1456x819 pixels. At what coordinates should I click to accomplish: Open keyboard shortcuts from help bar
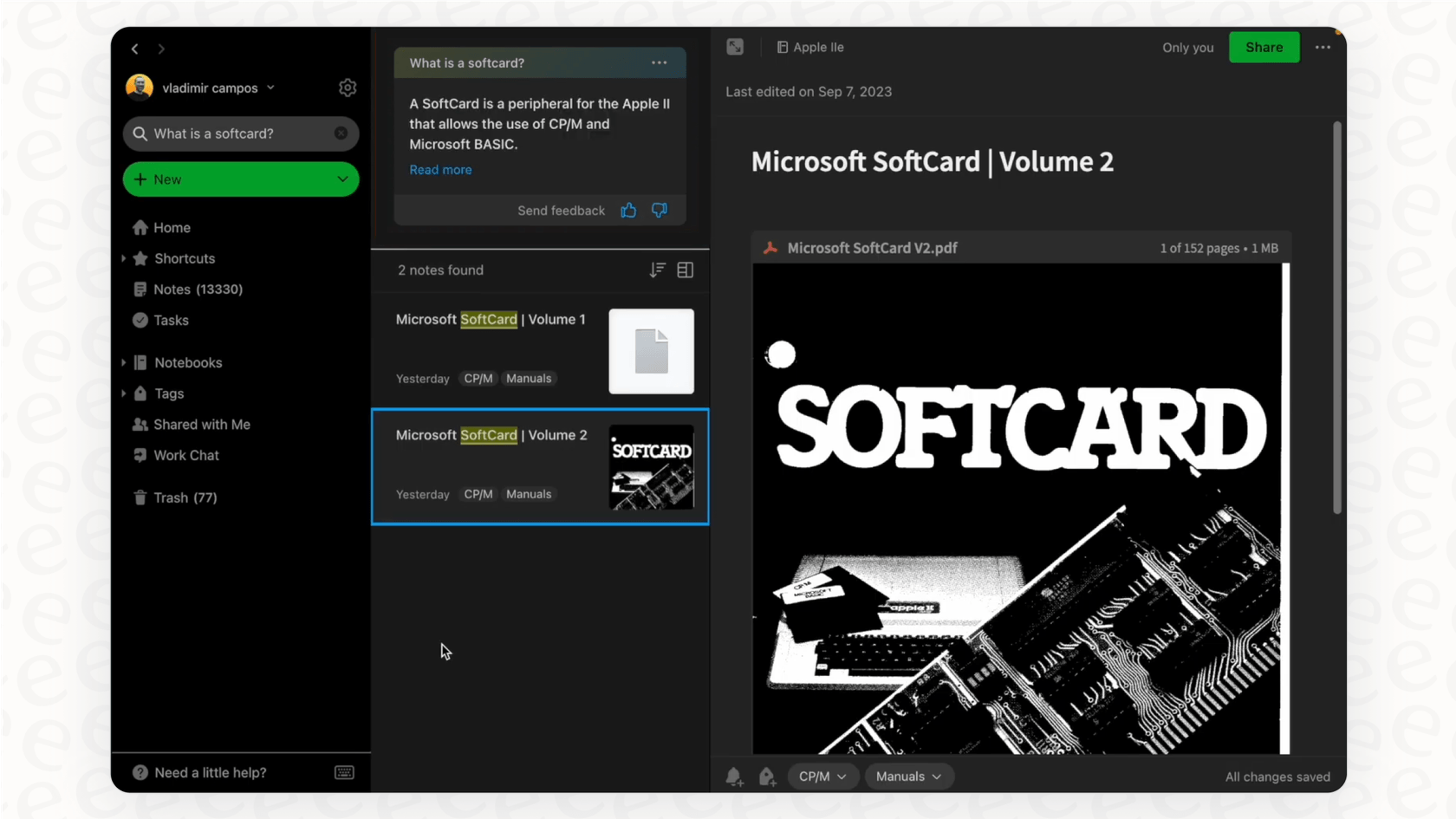[344, 772]
